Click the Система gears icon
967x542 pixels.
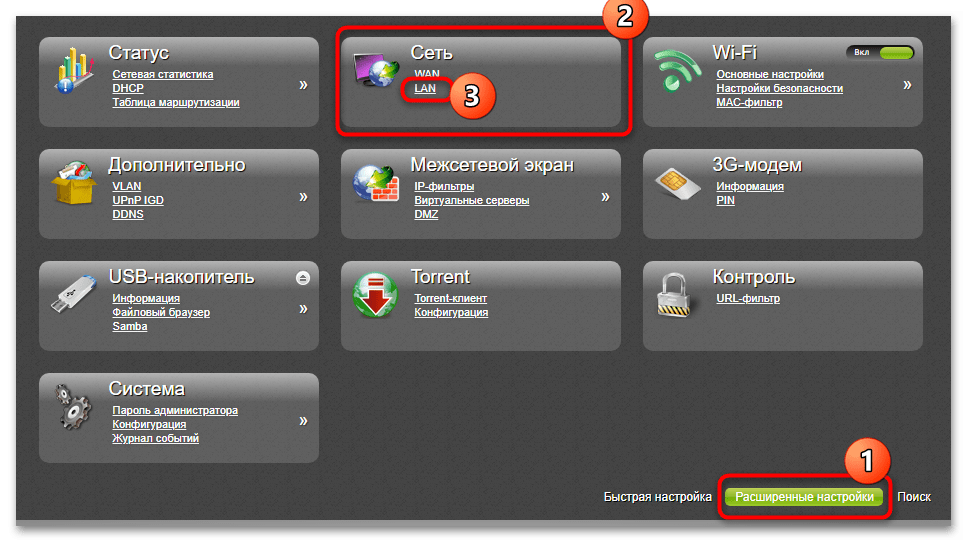point(72,407)
